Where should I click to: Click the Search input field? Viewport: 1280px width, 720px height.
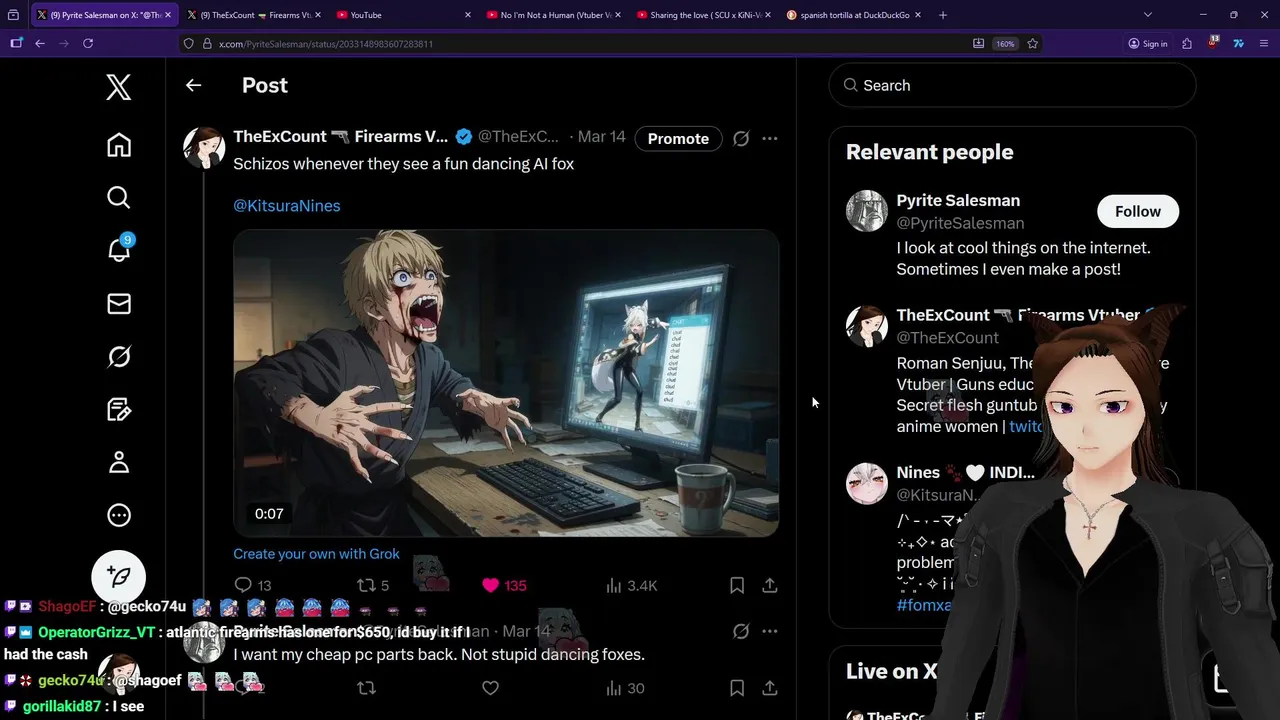(1012, 85)
